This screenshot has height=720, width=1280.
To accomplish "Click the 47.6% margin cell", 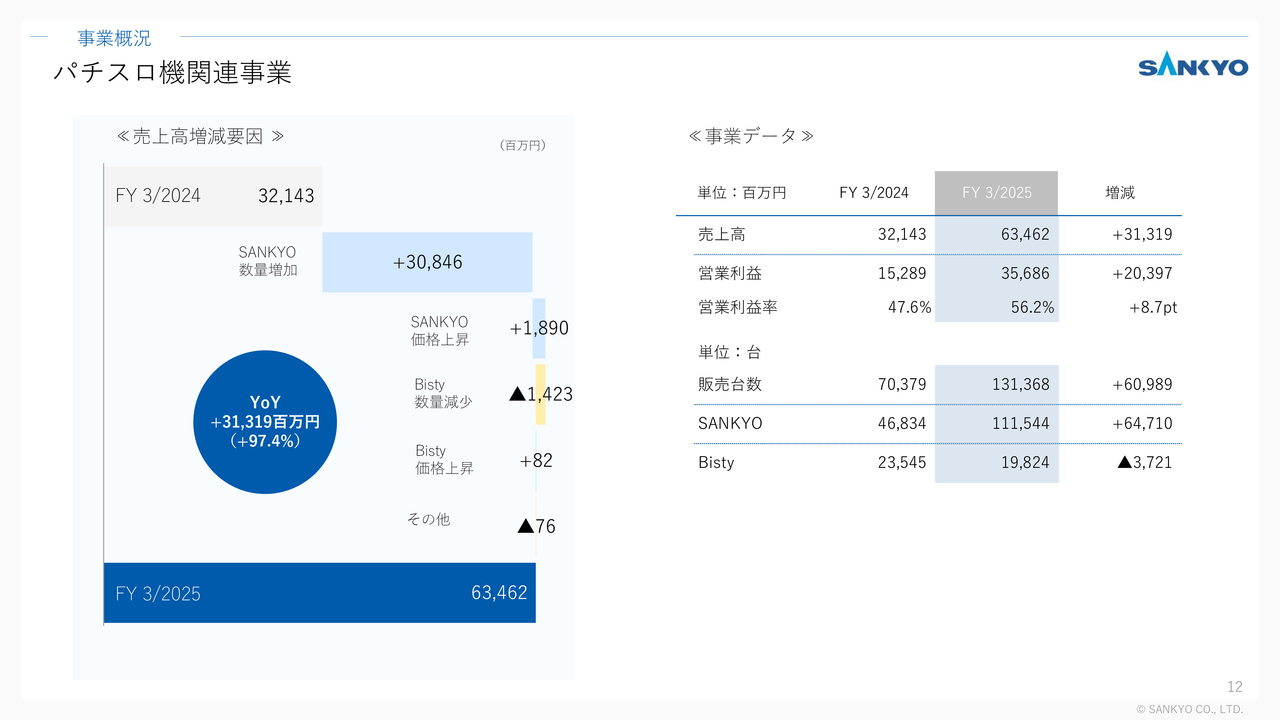I will (x=910, y=308).
